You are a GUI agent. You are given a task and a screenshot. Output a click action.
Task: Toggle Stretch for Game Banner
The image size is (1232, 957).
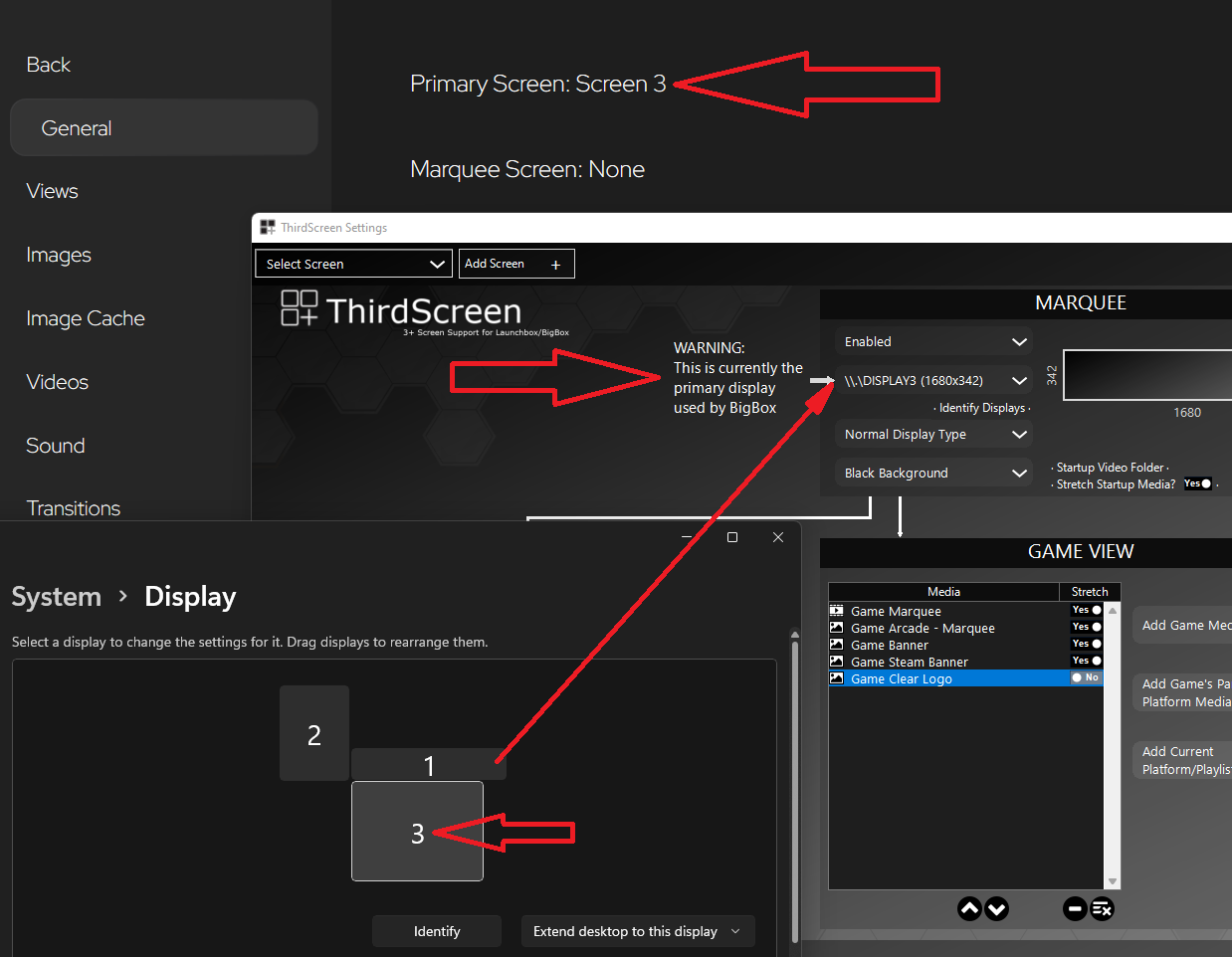[1087, 645]
